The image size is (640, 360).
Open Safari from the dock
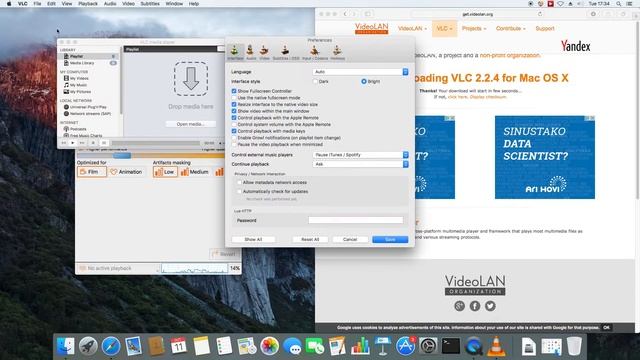(x=111, y=347)
